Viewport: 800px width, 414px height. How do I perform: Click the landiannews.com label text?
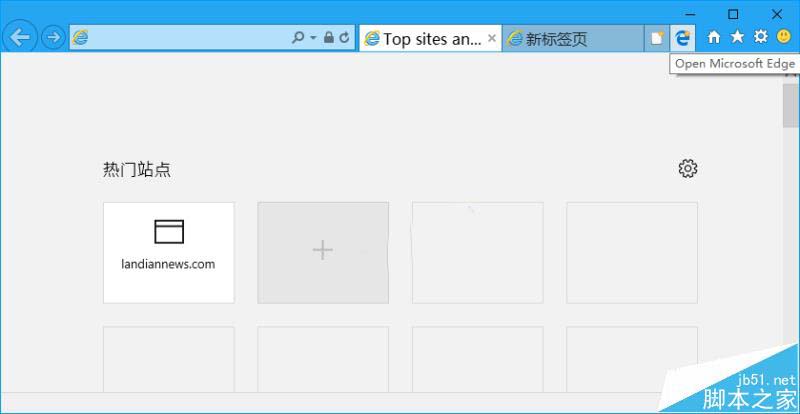coord(168,264)
